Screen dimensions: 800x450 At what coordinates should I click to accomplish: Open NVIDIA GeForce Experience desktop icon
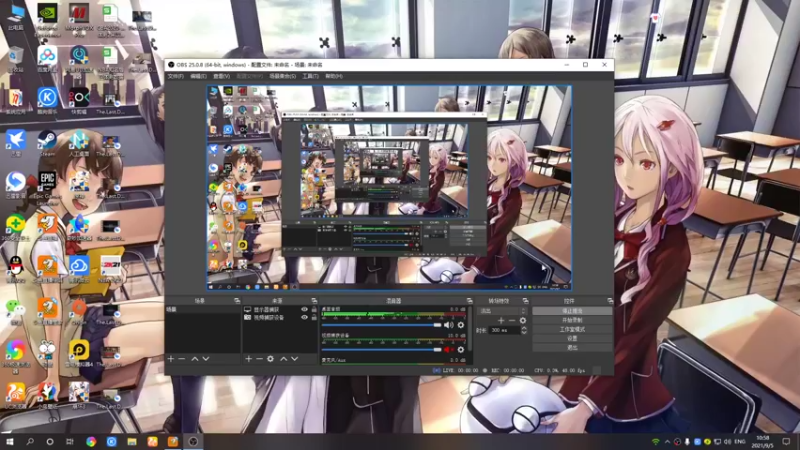pyautogui.click(x=47, y=19)
